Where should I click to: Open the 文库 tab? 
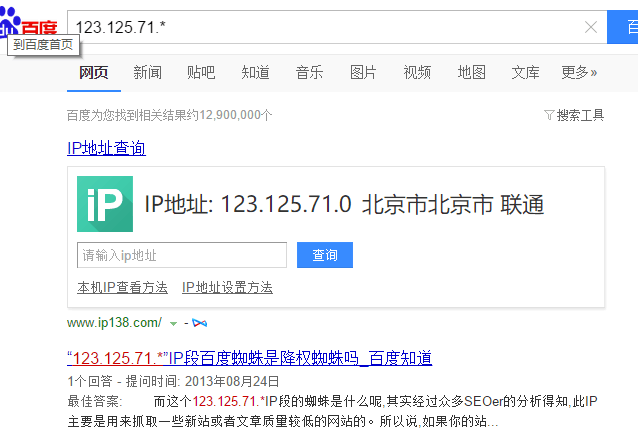525,73
